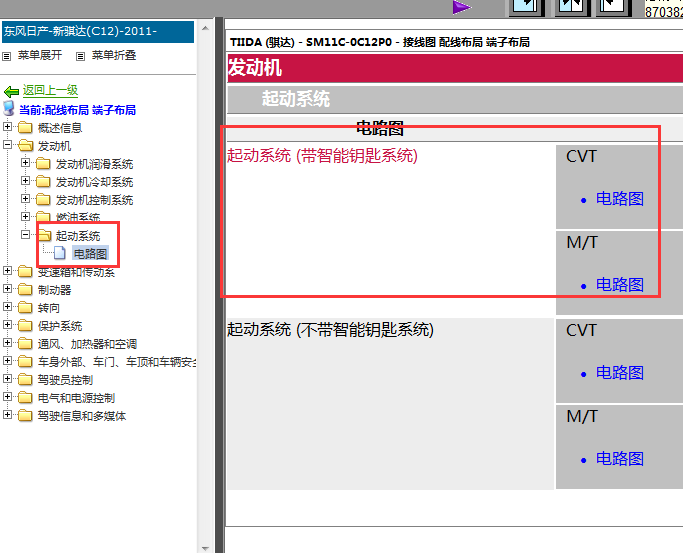Viewport: 683px width, 553px height.
Task: Click the first pane layout icon in toolbar
Action: (x=526, y=6)
